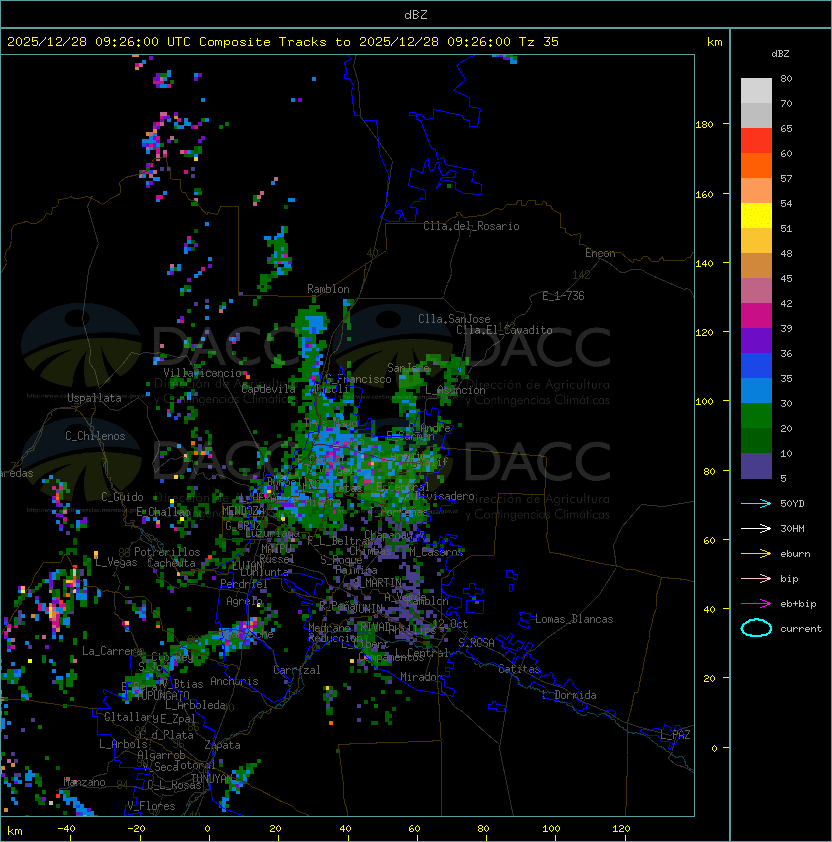Click the 'Cacheuta' place label

point(171,563)
